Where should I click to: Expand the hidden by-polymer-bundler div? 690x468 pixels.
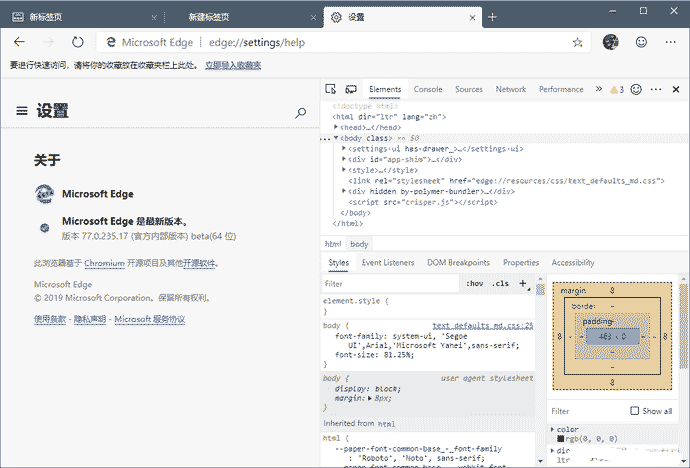click(344, 191)
